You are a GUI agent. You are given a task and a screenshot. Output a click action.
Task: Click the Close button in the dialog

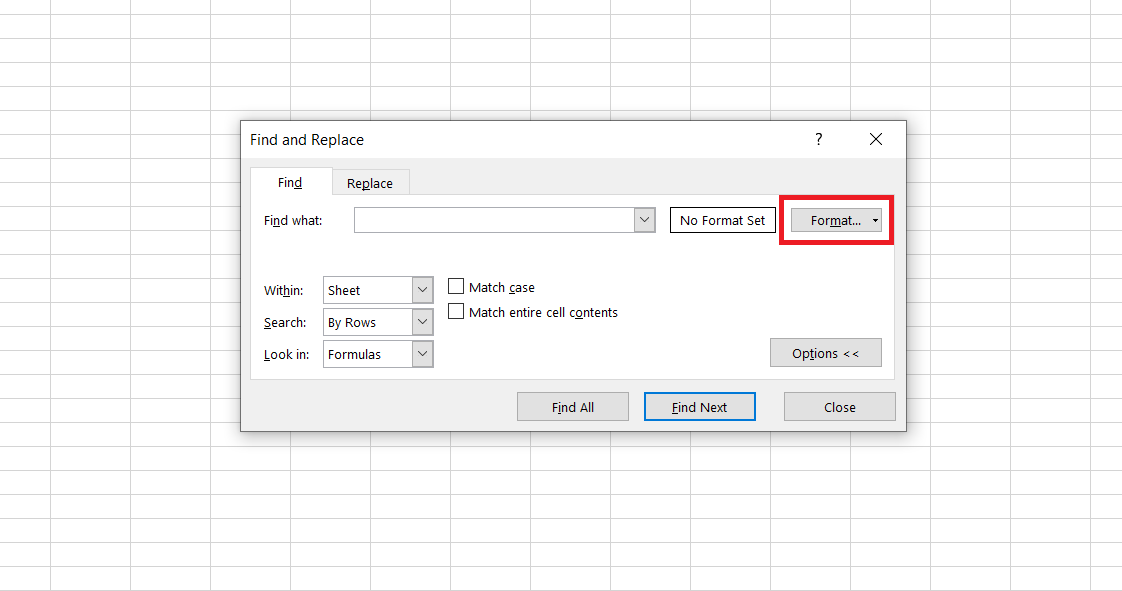click(840, 406)
